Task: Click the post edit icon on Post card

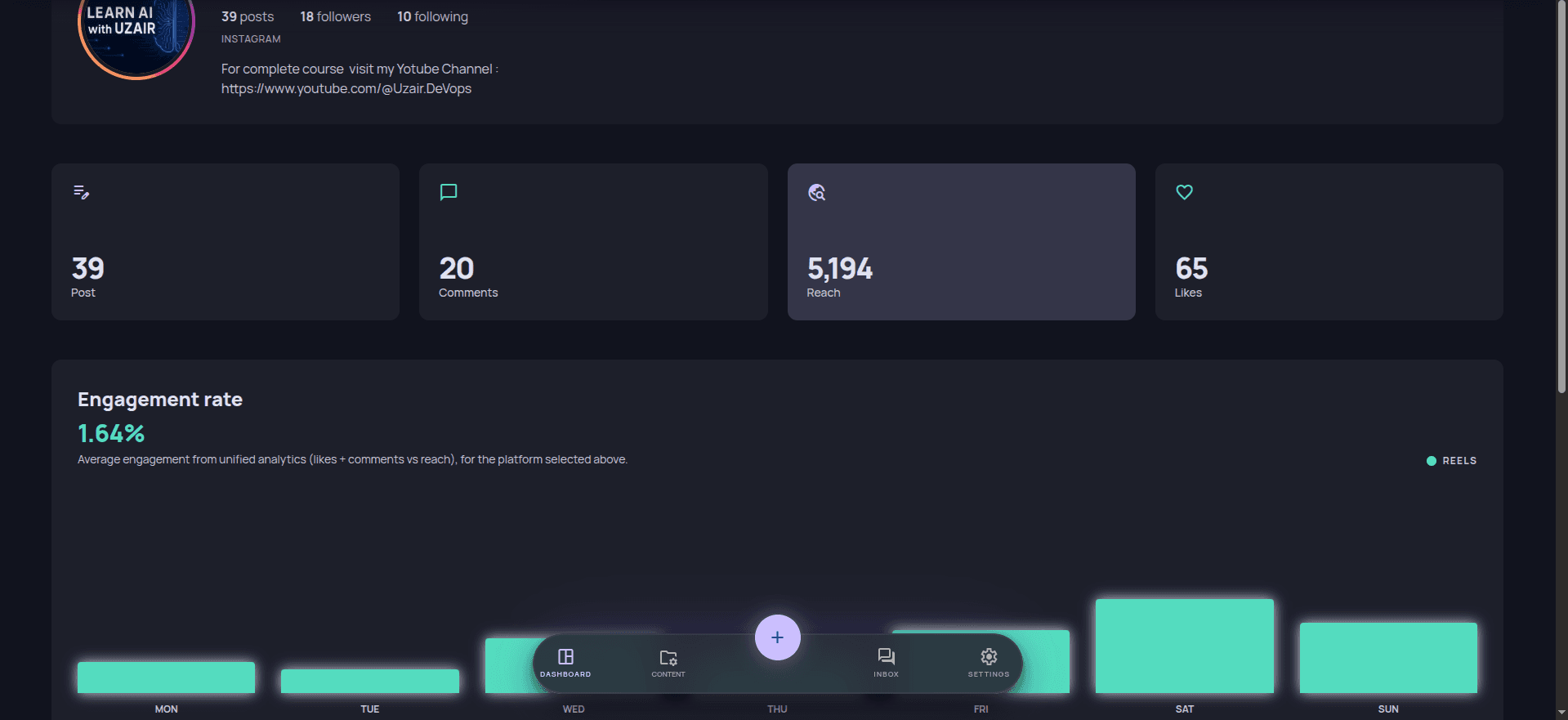Action: tap(81, 192)
